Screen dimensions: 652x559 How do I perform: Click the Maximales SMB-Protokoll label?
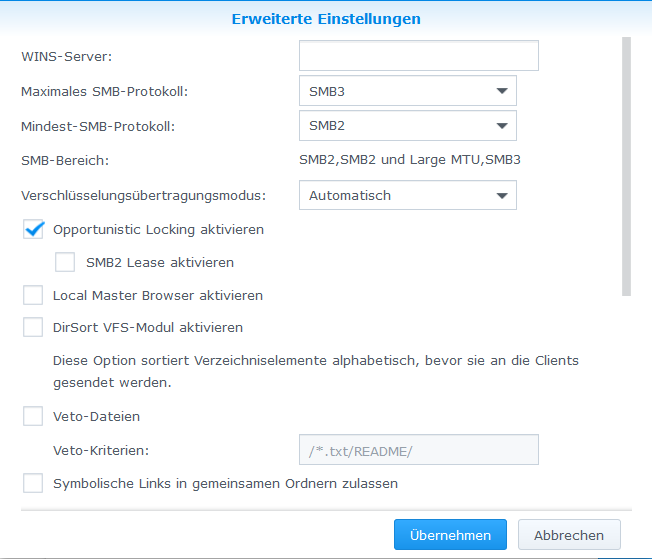[x=104, y=92]
